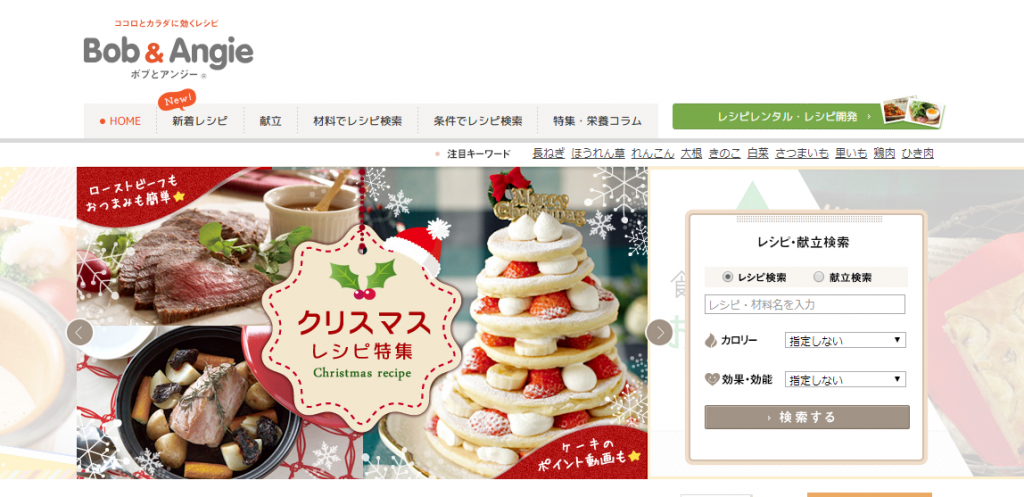The height and width of the screenshot is (497, 1024).
Task: Click the 検索する button
Action: pyautogui.click(x=807, y=417)
